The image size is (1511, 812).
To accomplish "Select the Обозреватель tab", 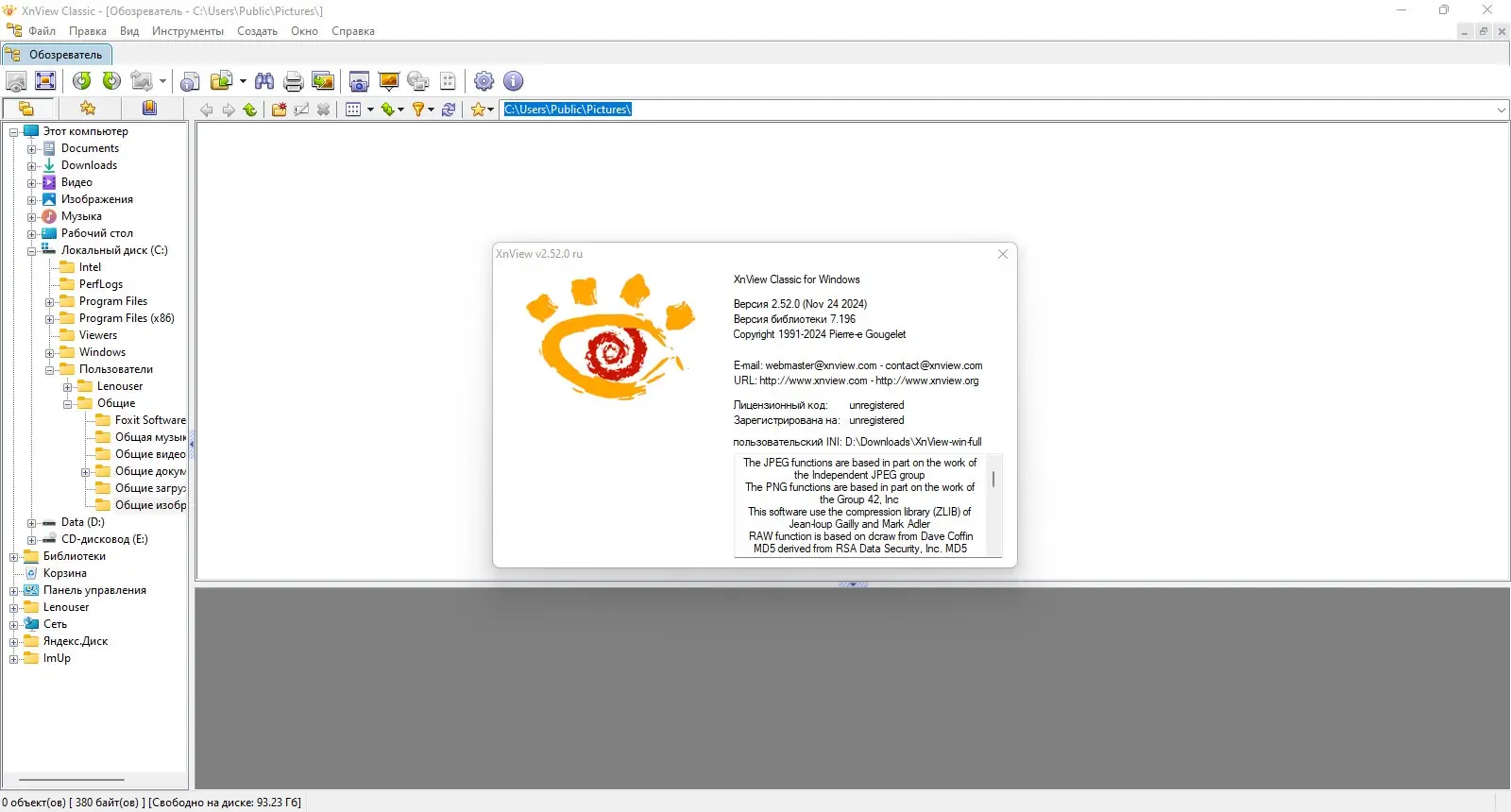I will click(x=57, y=55).
